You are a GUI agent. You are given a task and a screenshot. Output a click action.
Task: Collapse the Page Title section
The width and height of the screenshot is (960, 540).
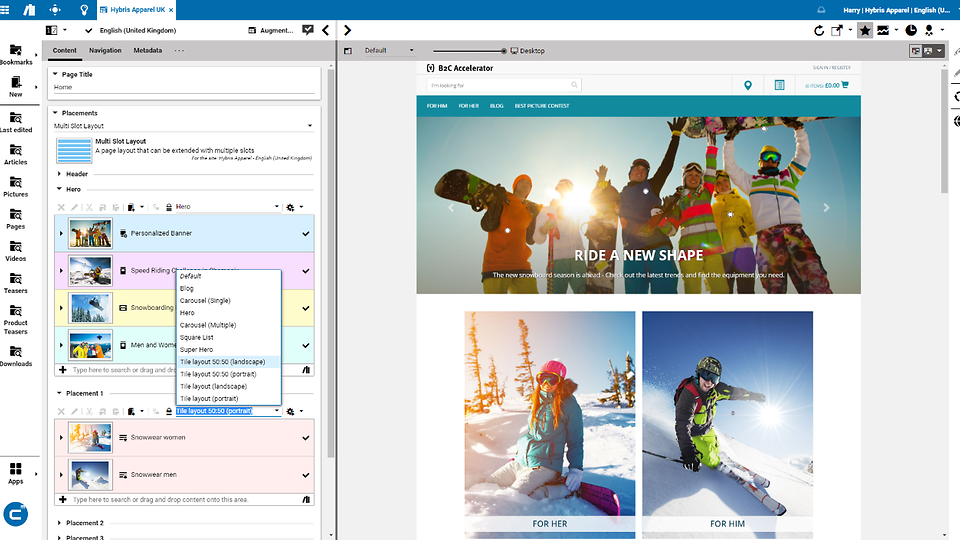(x=55, y=74)
